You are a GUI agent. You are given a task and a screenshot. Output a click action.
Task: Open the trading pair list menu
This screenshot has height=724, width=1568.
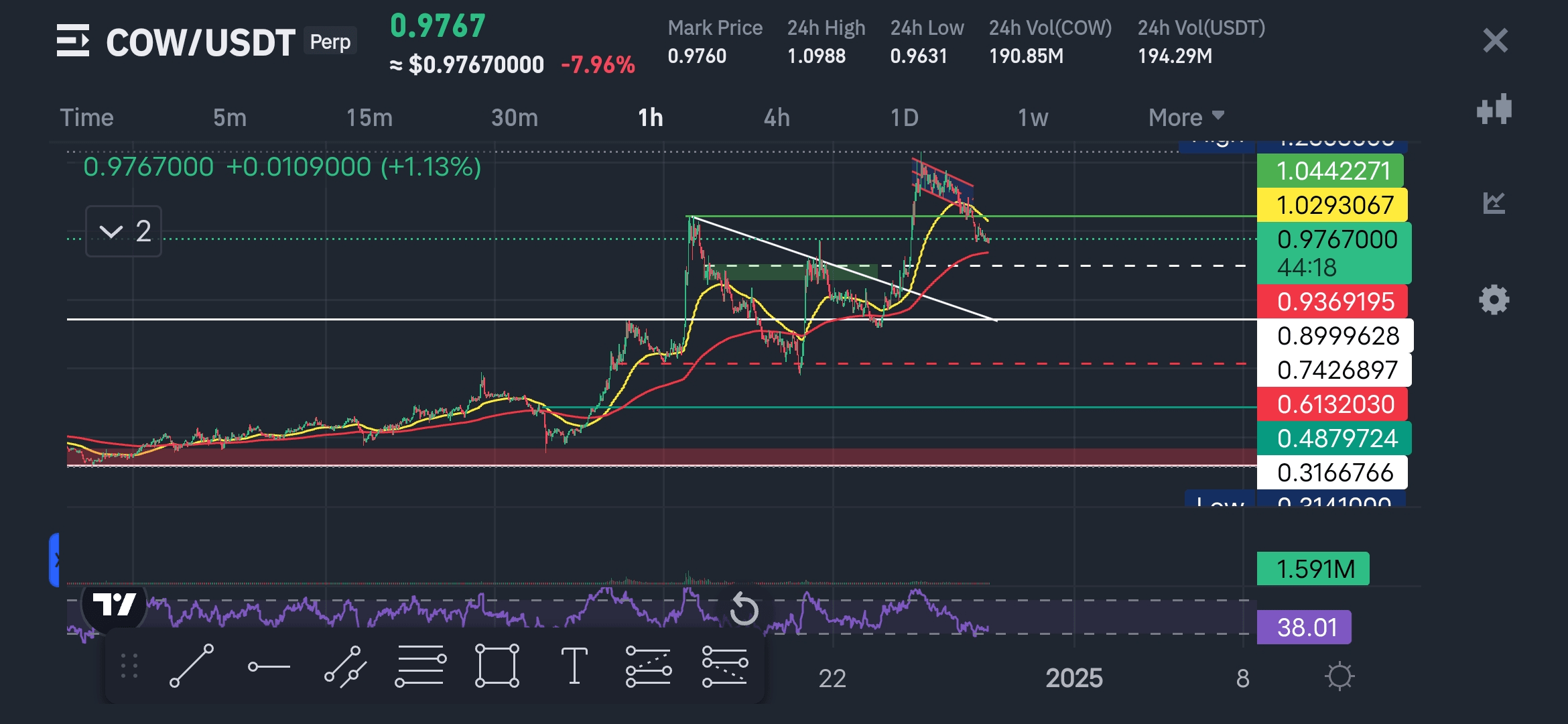coord(72,41)
